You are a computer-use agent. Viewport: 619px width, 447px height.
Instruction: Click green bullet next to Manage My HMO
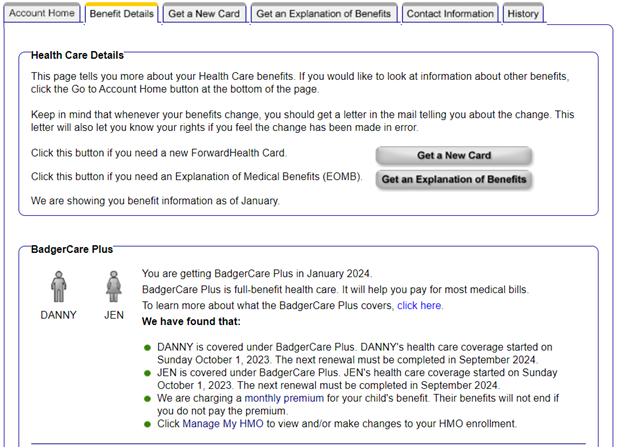pyautogui.click(x=148, y=424)
